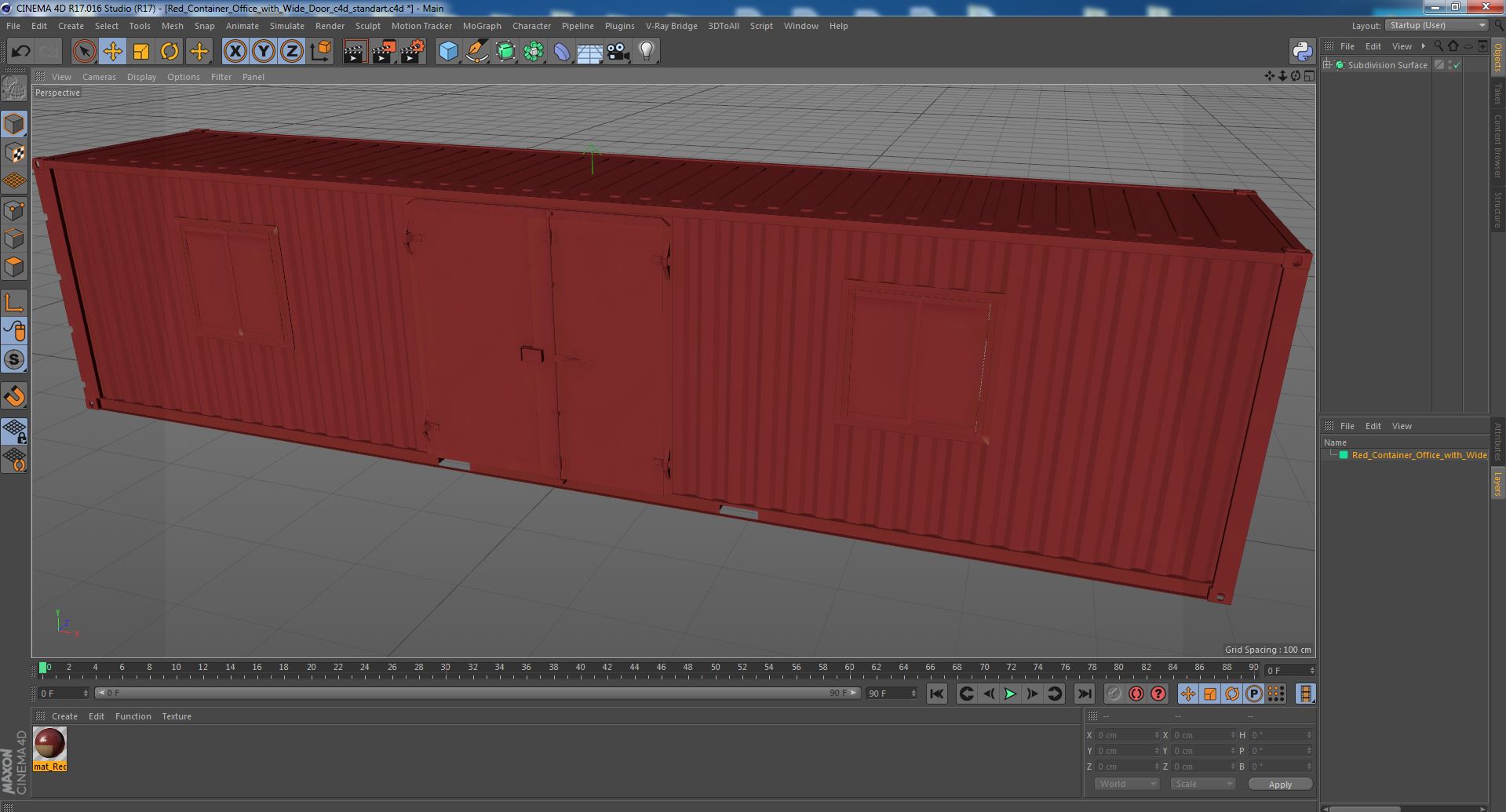Open the material manager Create menu

click(x=64, y=716)
